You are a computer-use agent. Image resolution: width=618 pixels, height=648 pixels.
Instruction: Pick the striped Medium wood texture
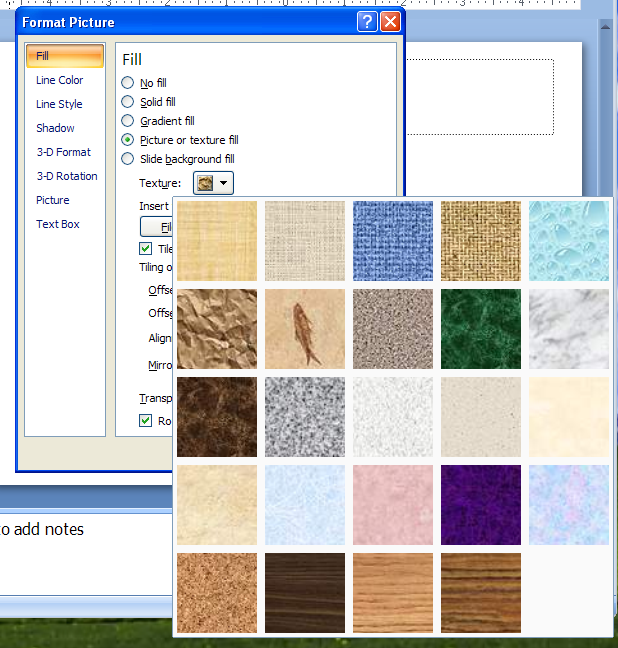pos(481,593)
